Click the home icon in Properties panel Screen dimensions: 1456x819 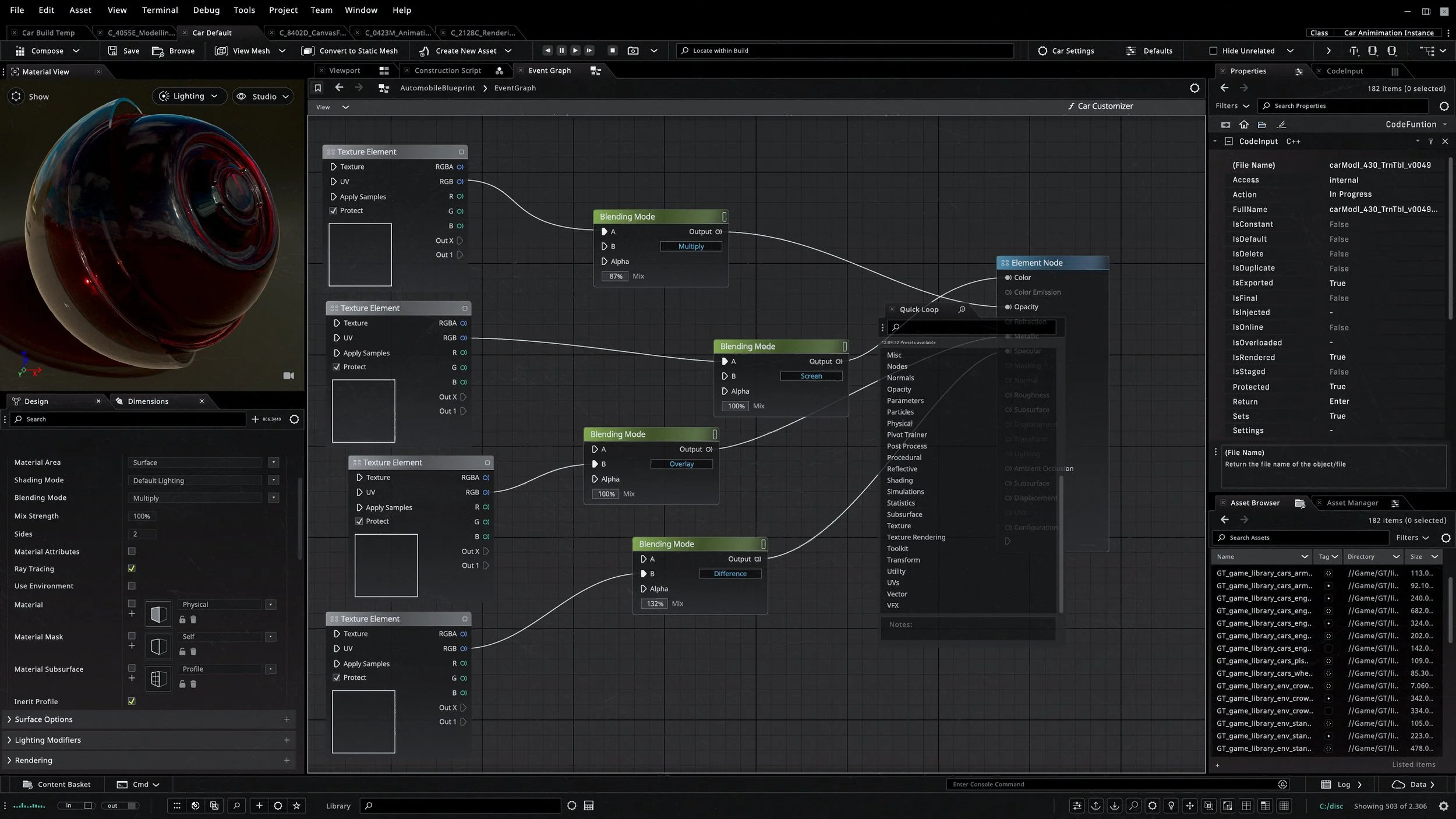[1244, 125]
